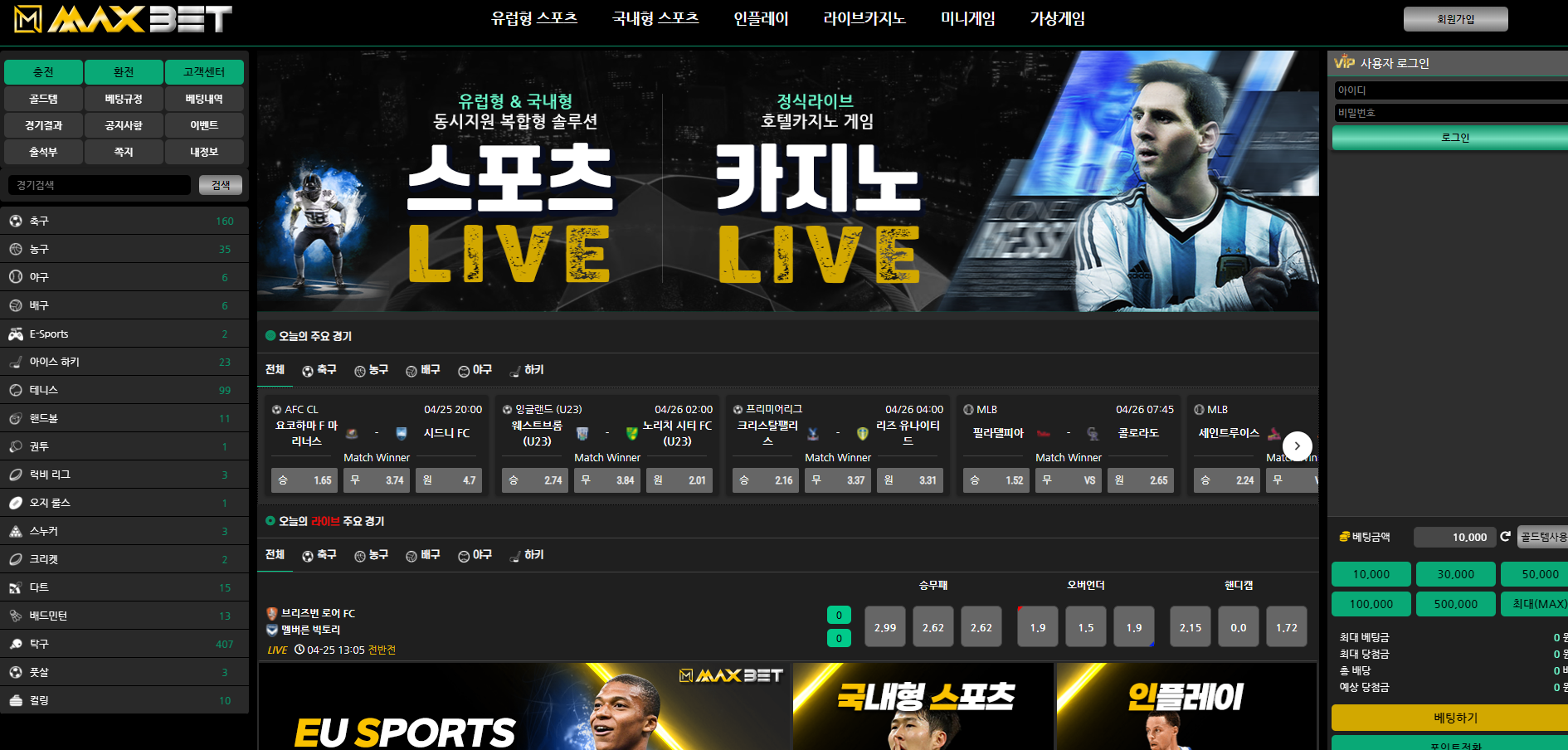Viewport: 1568px width, 750px height.
Task: Select the 하키 tab in today's live matches
Action: click(x=527, y=555)
